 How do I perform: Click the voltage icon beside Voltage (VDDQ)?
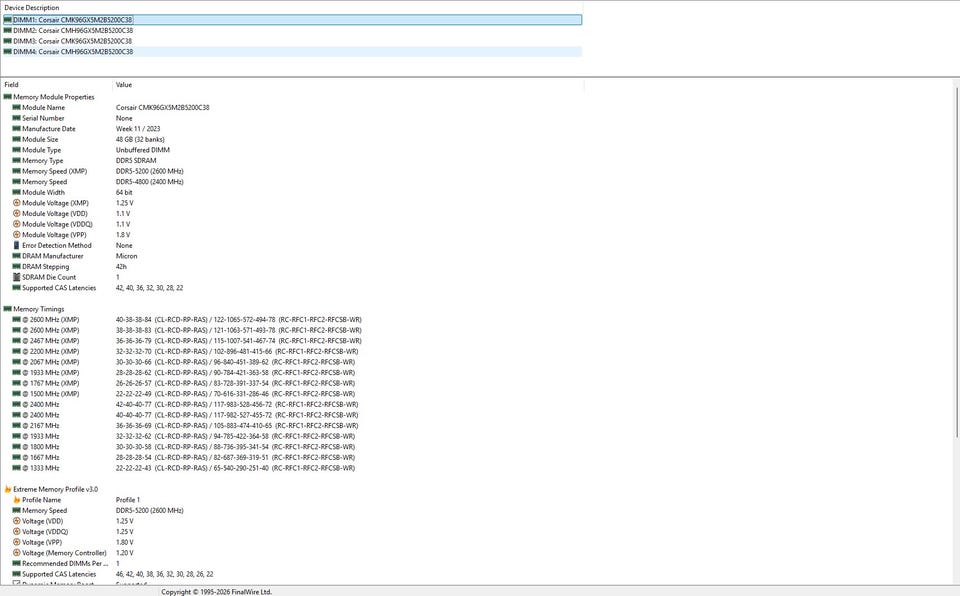pos(17,532)
